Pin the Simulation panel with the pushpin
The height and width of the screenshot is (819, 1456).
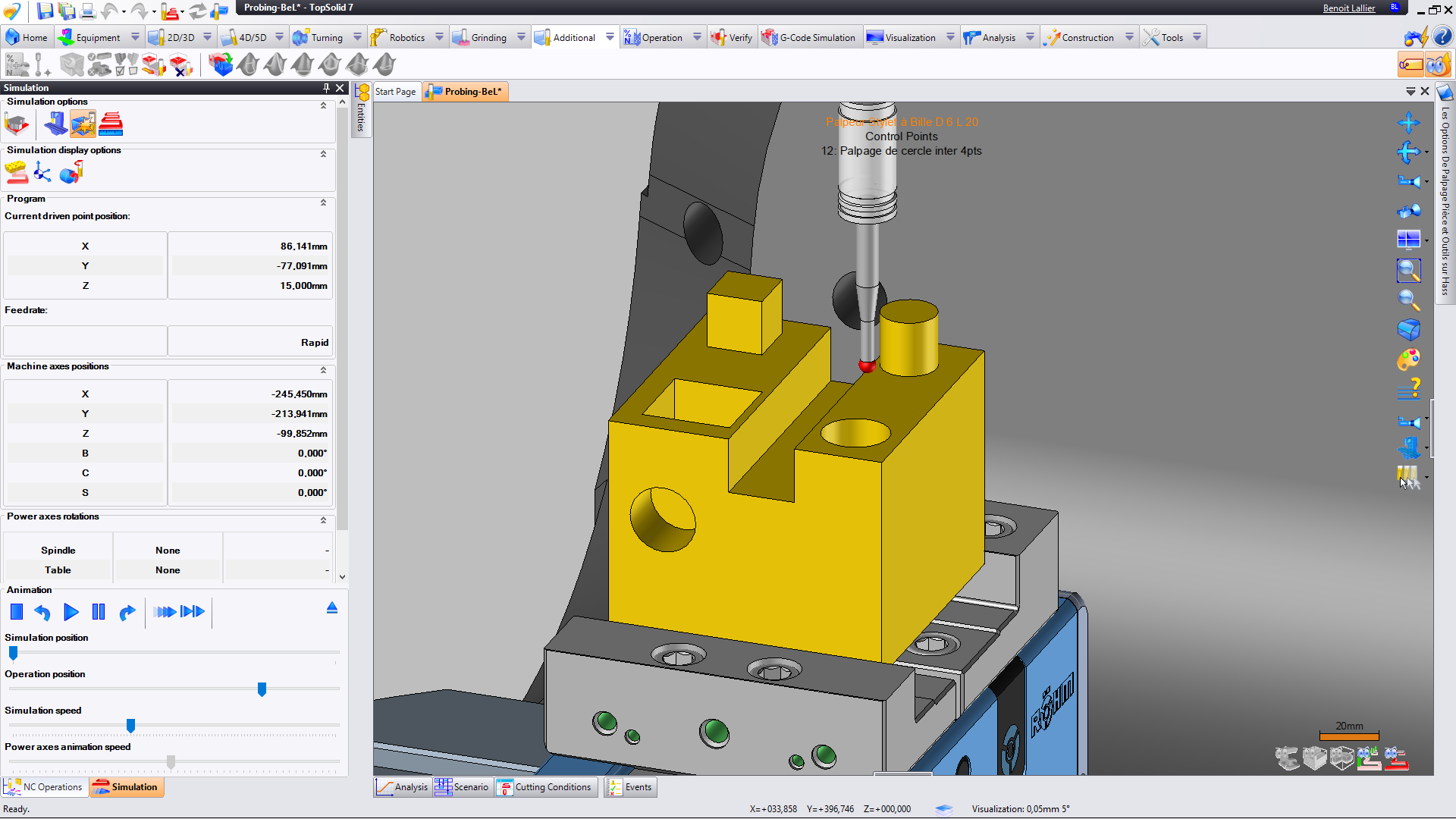pos(326,88)
